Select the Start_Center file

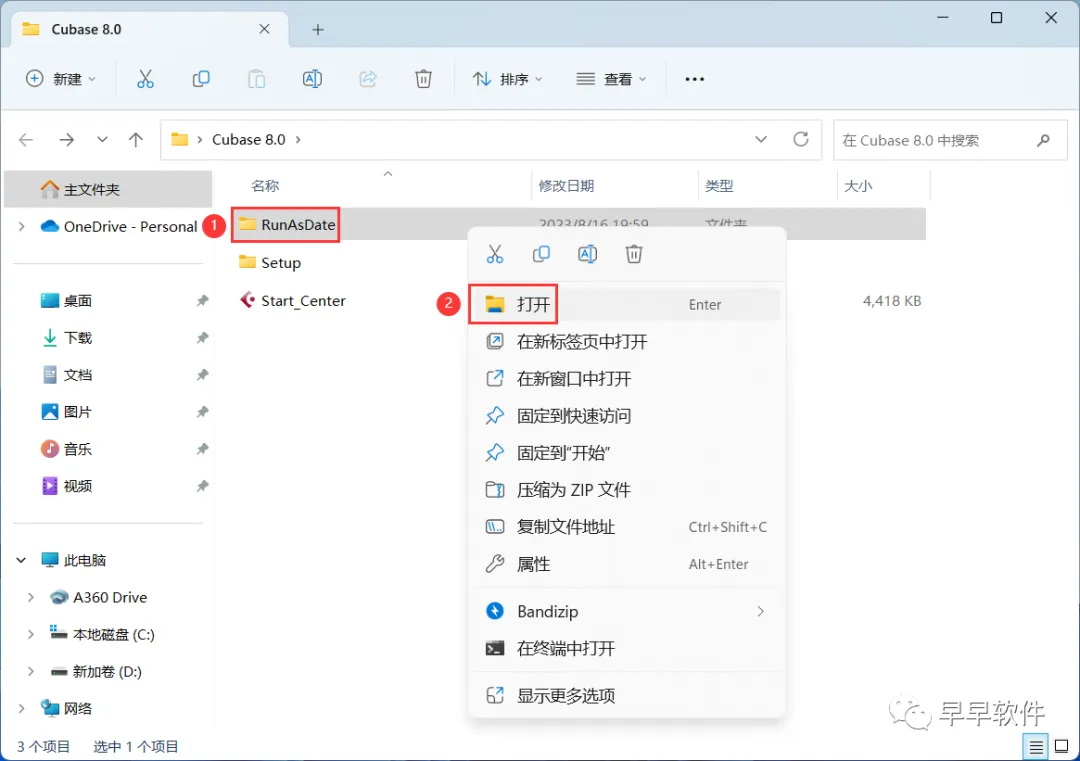coord(293,301)
